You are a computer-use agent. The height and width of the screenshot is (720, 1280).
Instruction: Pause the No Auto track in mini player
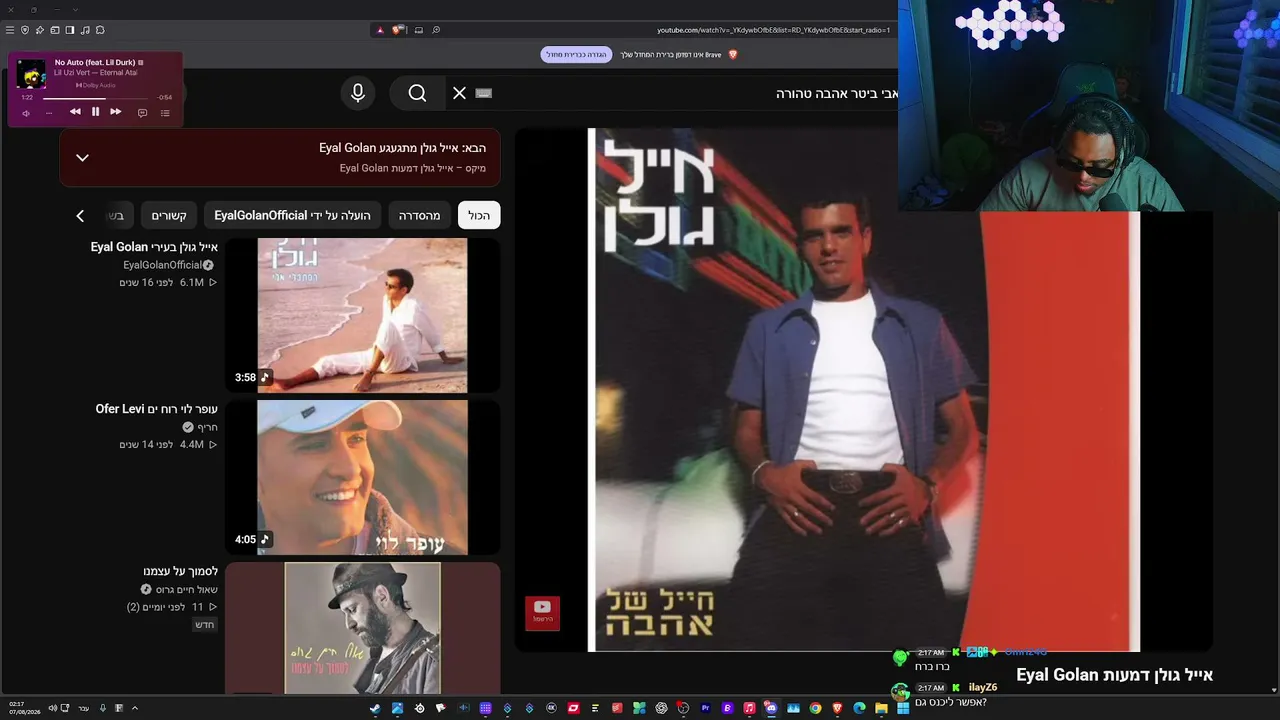point(95,112)
